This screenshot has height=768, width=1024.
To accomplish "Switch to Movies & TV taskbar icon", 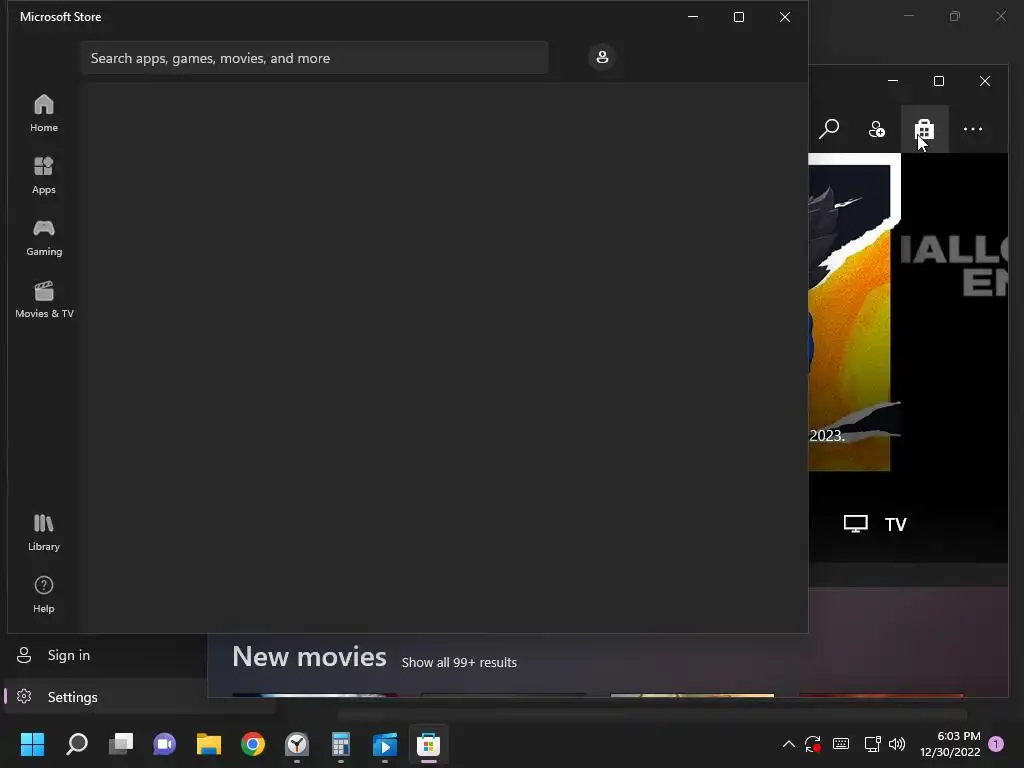I will pyautogui.click(x=385, y=744).
